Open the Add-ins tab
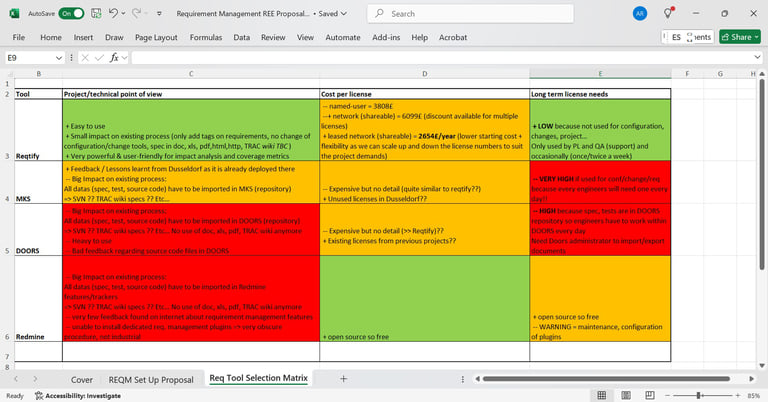Screen dimensions: 768x402 (x=386, y=37)
